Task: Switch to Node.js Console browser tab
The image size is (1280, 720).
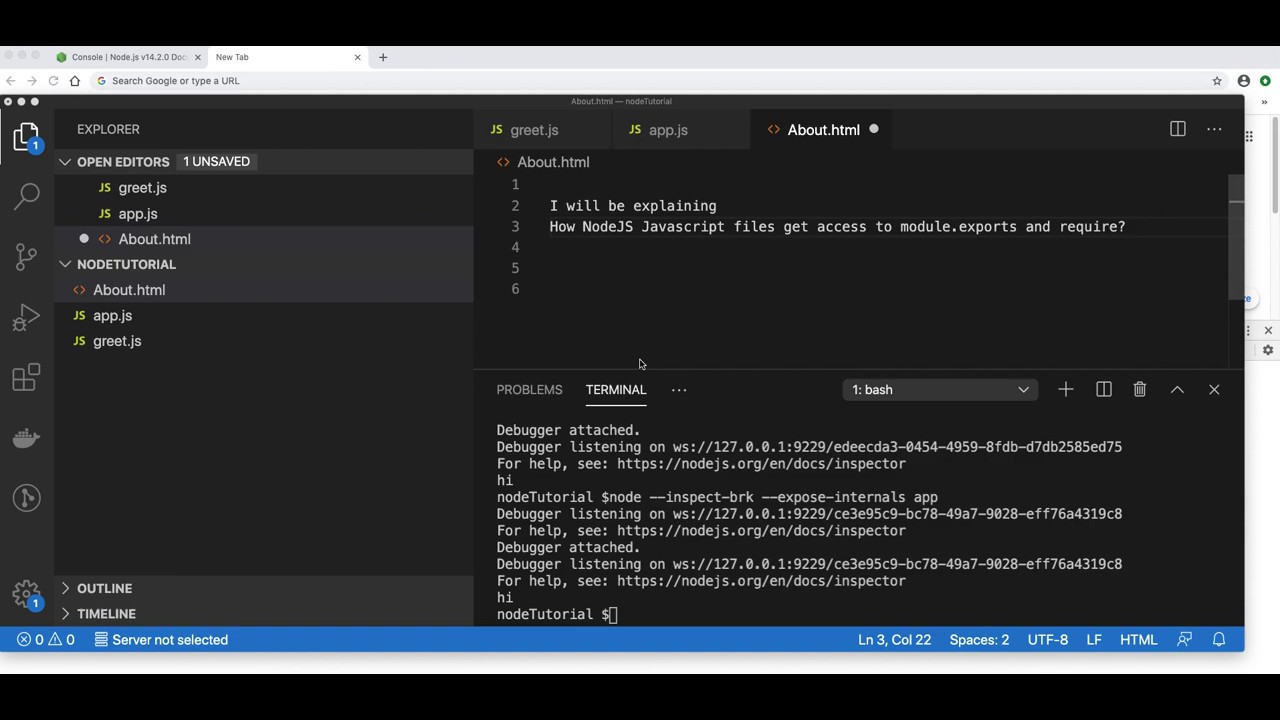Action: click(x=128, y=57)
